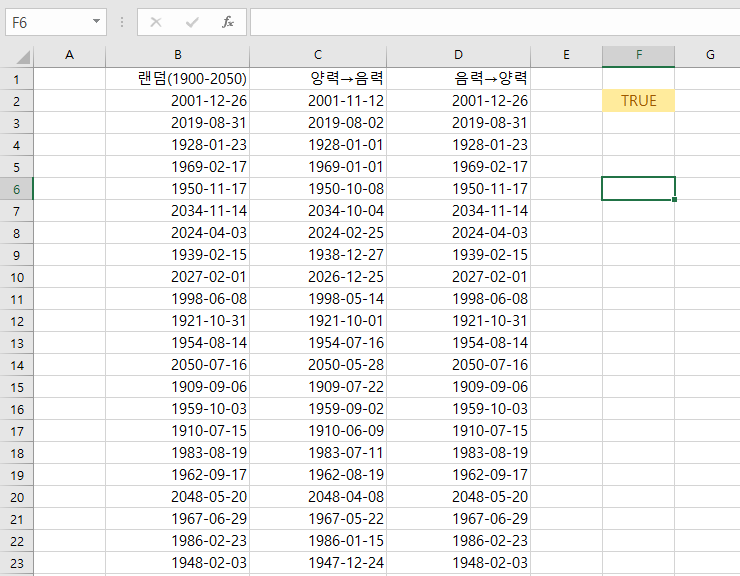
Task: Select row 6 header
Action: pyautogui.click(x=16, y=188)
